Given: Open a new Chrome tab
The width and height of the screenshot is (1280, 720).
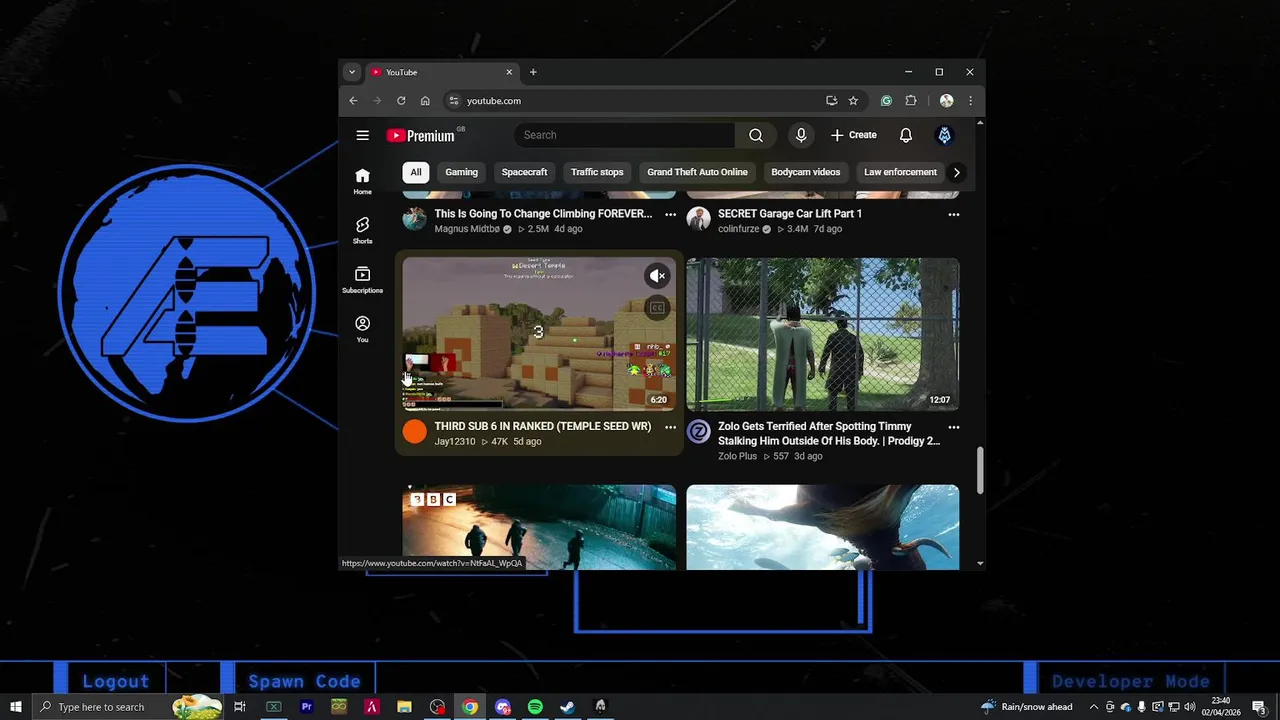Looking at the screenshot, I should pyautogui.click(x=533, y=72).
